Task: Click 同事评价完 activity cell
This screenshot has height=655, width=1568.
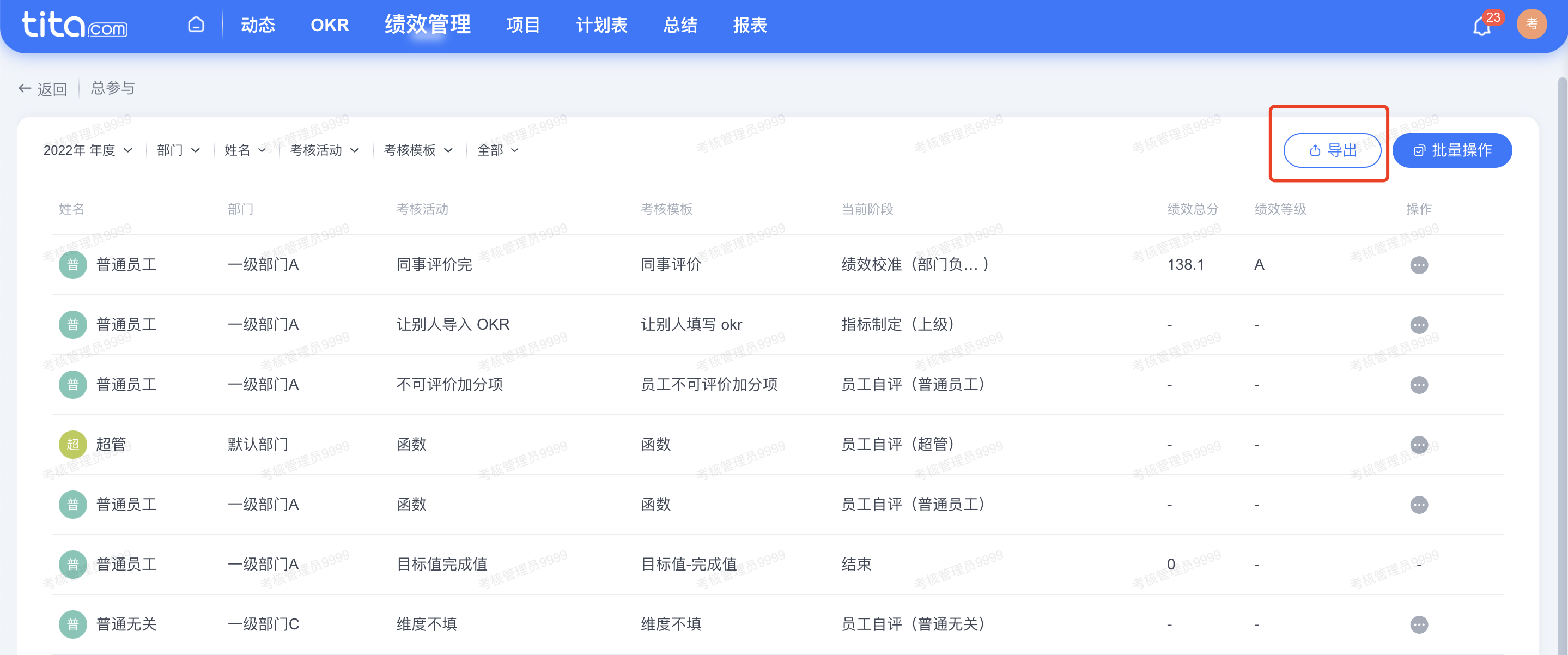Action: pos(434,265)
